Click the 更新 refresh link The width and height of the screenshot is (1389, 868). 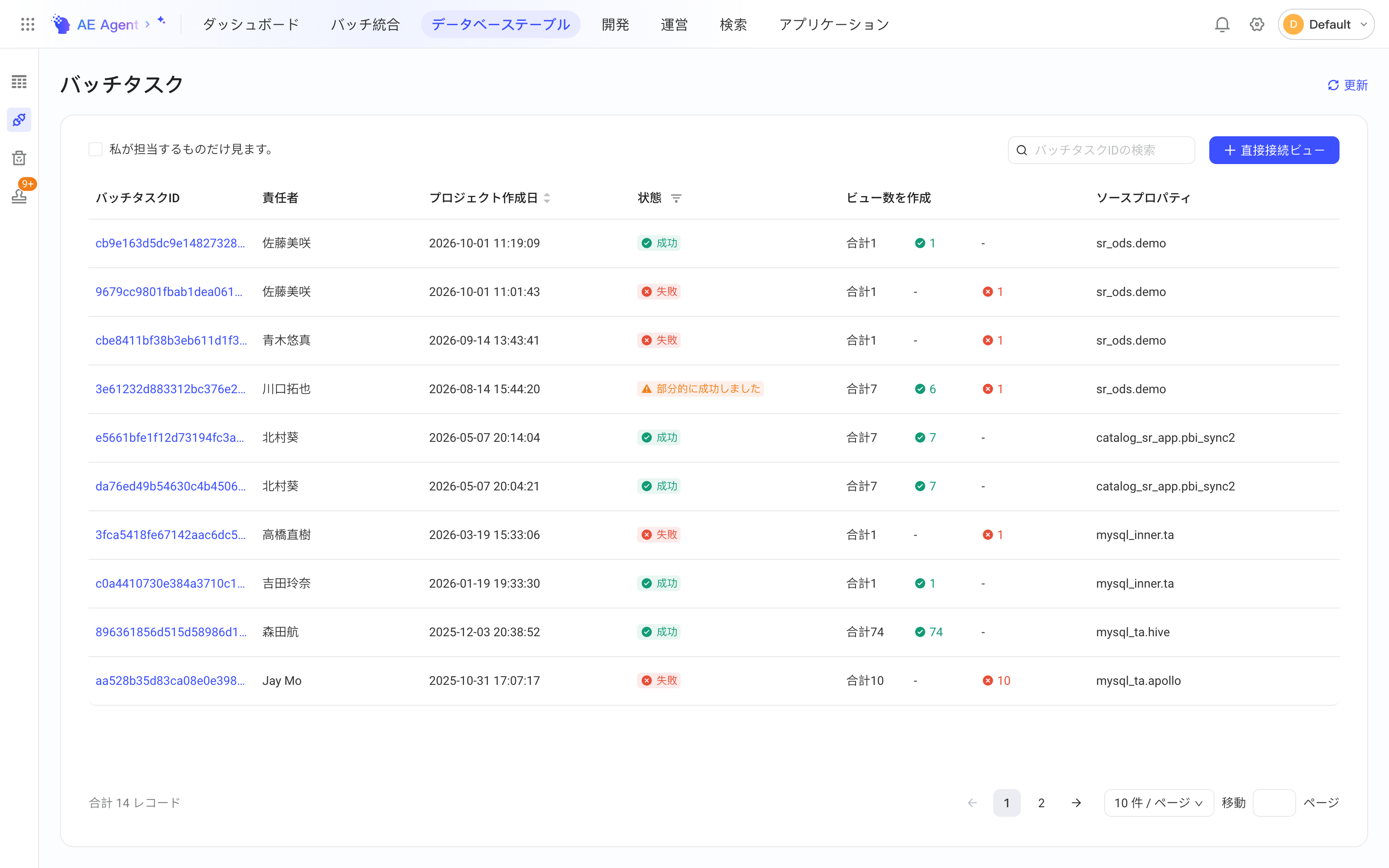point(1347,85)
